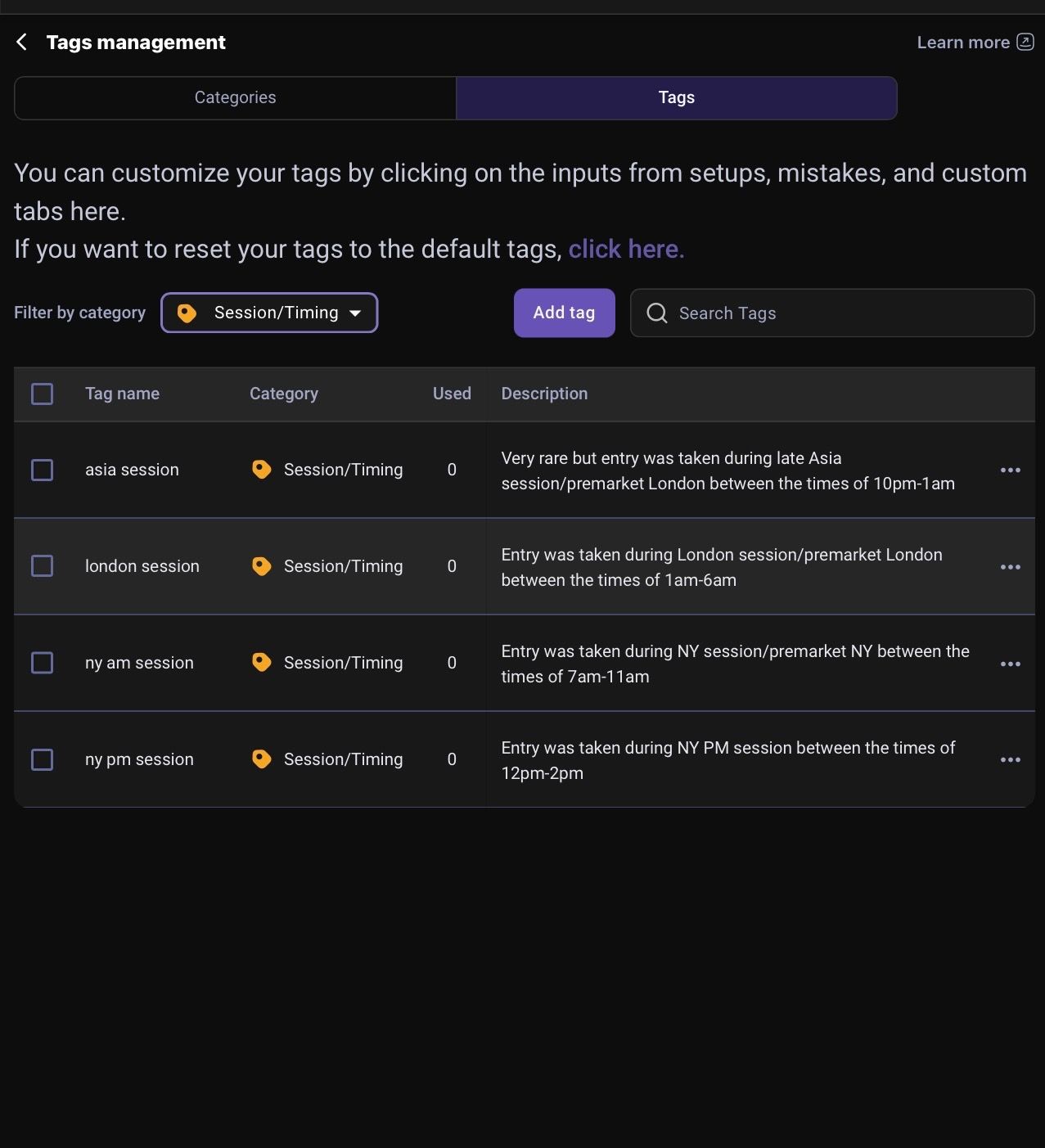Go back using the left chevron arrow
The image size is (1045, 1148).
(x=22, y=42)
